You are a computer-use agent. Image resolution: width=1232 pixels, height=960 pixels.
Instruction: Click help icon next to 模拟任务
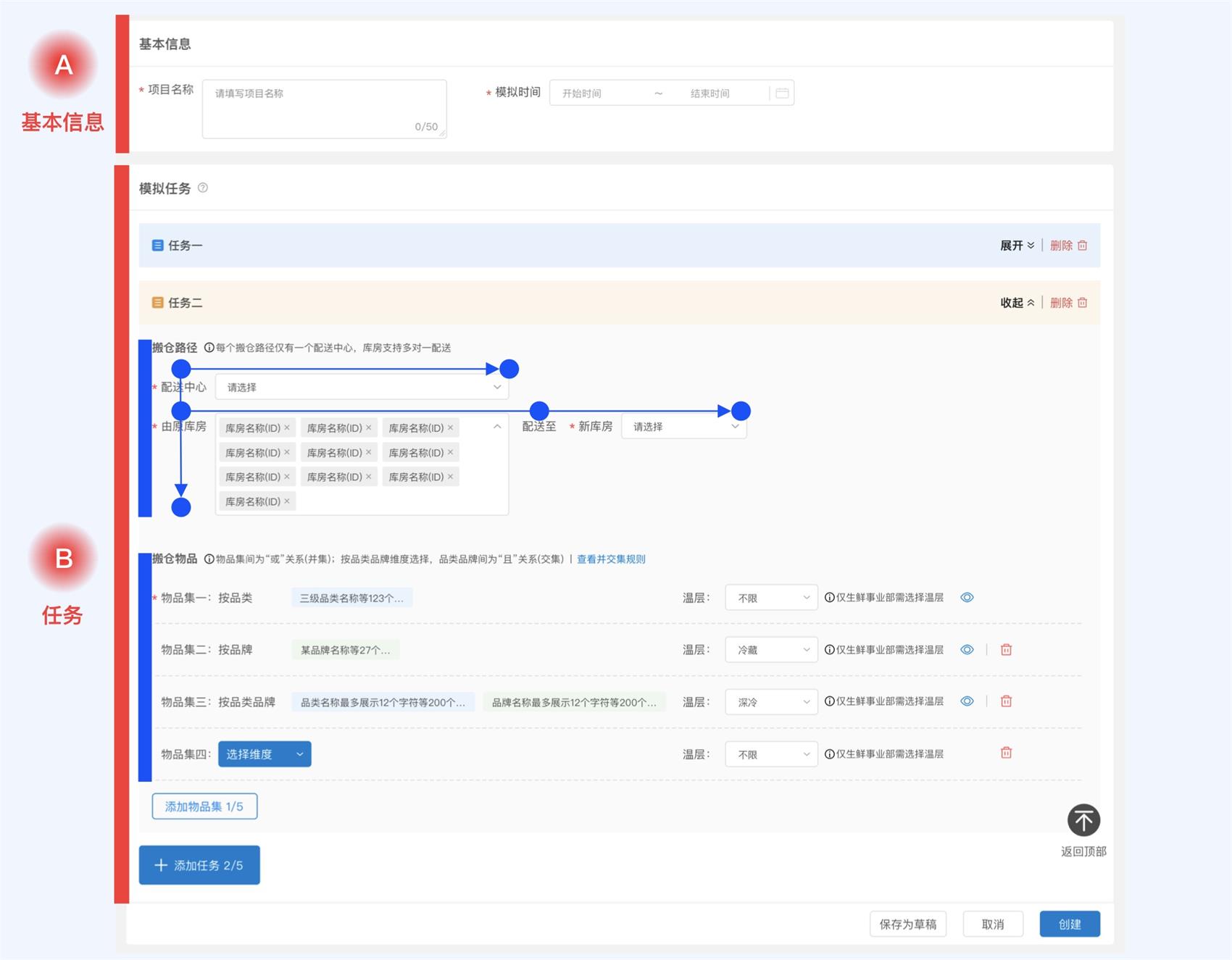point(203,188)
